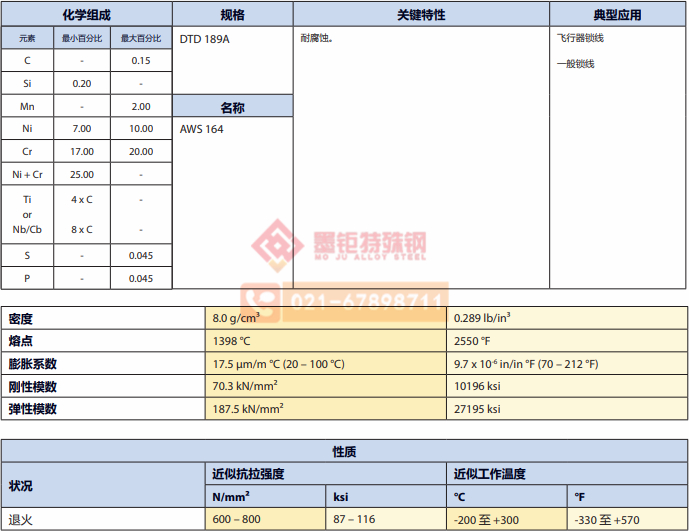The image size is (689, 531).
Task: Select the 600 – 800 tensile strength cell
Action: 236,520
